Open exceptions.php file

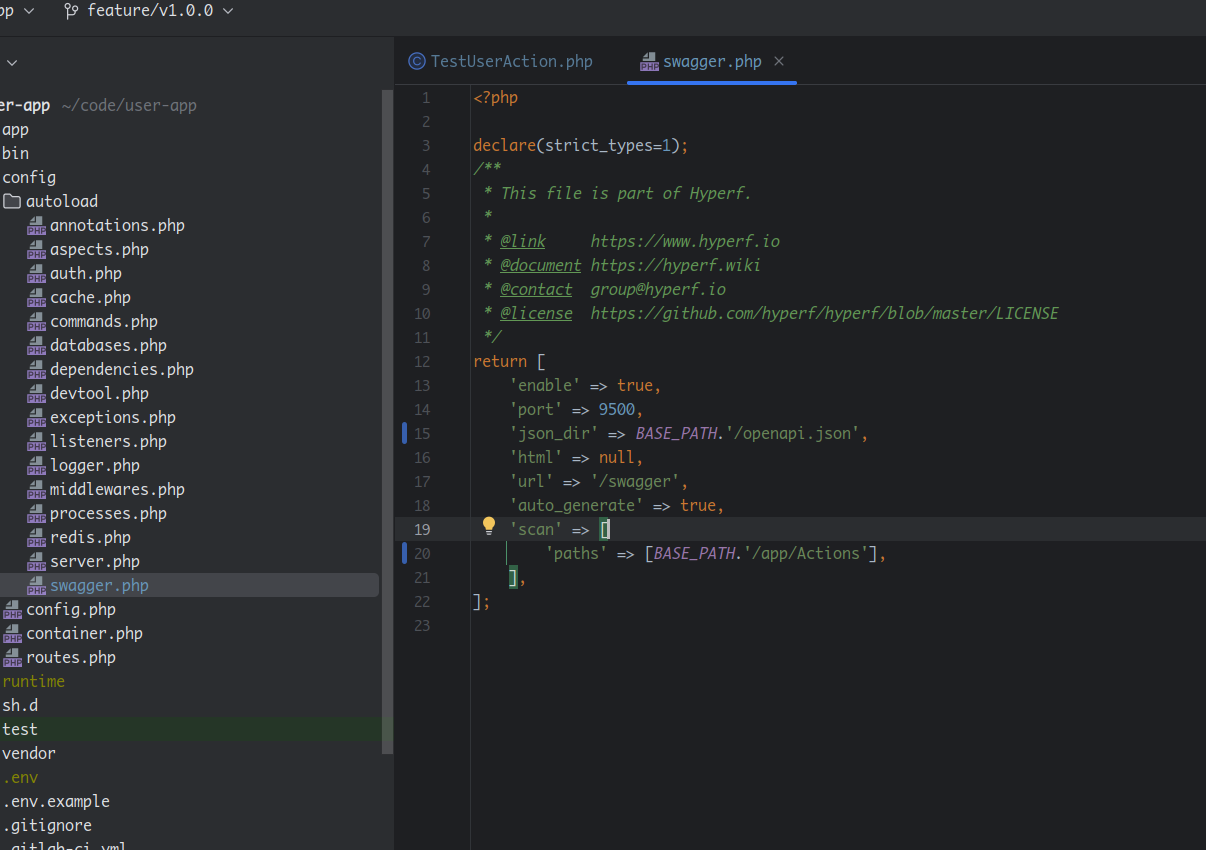(113, 417)
